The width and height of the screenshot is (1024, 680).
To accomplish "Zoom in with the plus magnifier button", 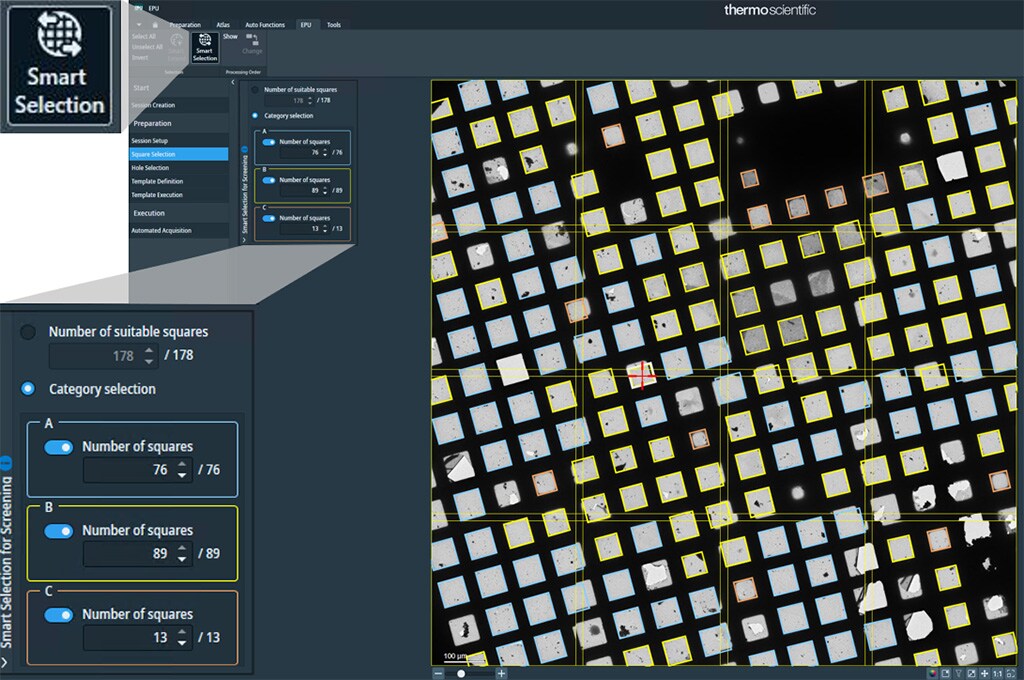I will pos(502,673).
